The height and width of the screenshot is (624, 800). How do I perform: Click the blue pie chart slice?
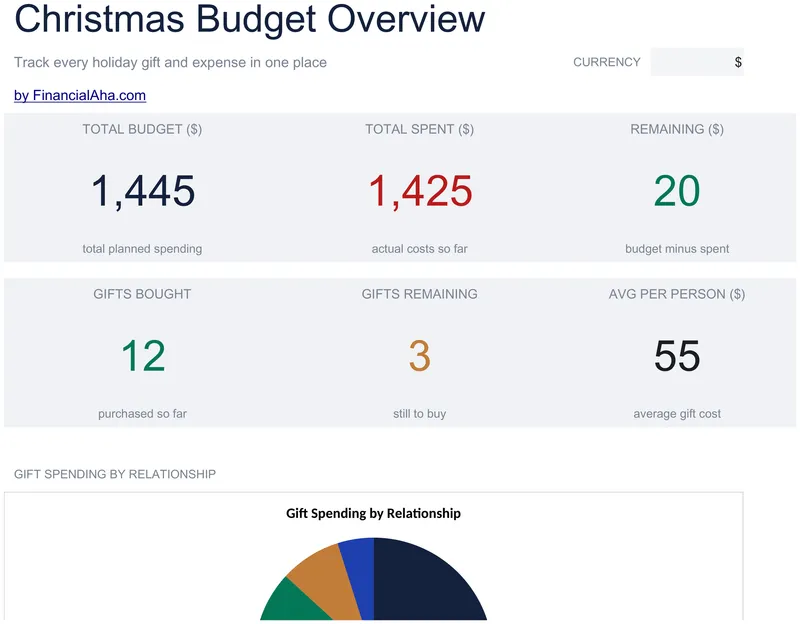(362, 571)
